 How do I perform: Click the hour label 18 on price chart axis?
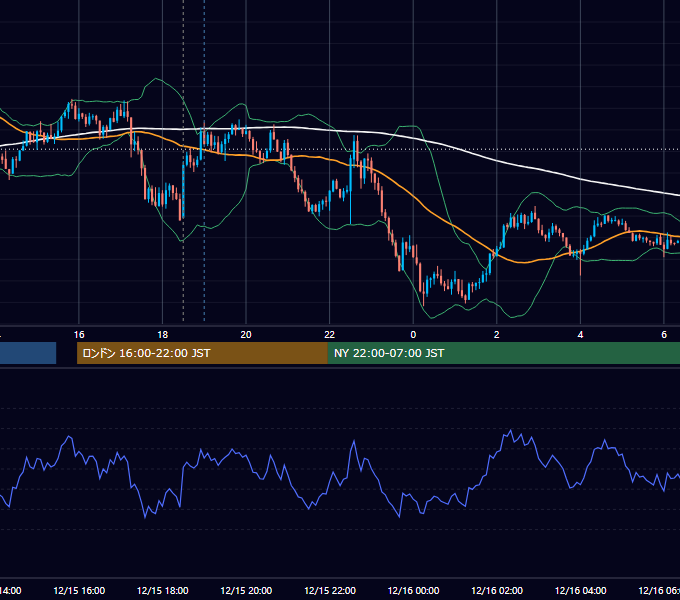pyautogui.click(x=163, y=335)
